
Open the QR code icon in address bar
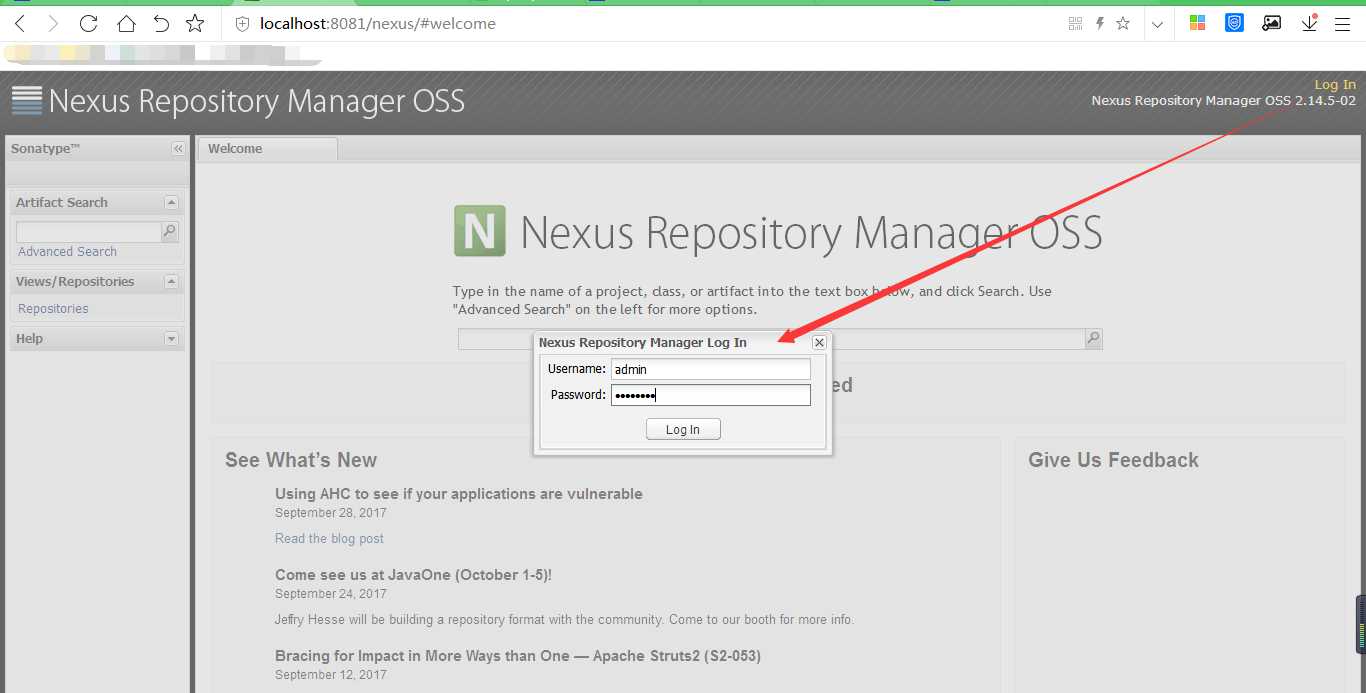(x=1075, y=23)
